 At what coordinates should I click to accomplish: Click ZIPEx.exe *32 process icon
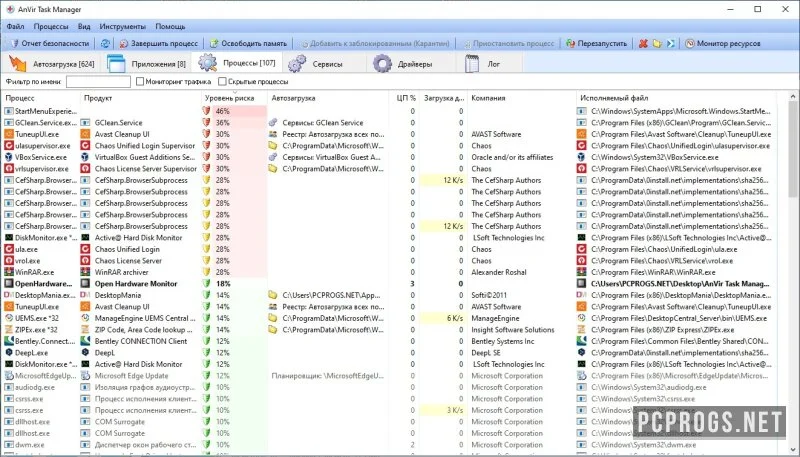9,330
